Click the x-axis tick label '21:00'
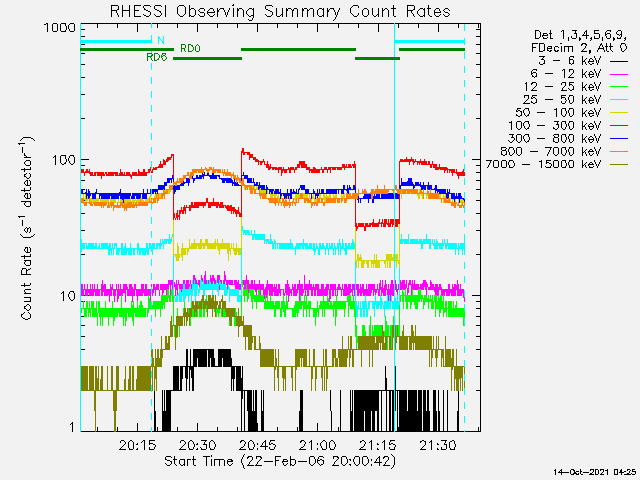Screen dimensions: 640x480 pos(318,445)
